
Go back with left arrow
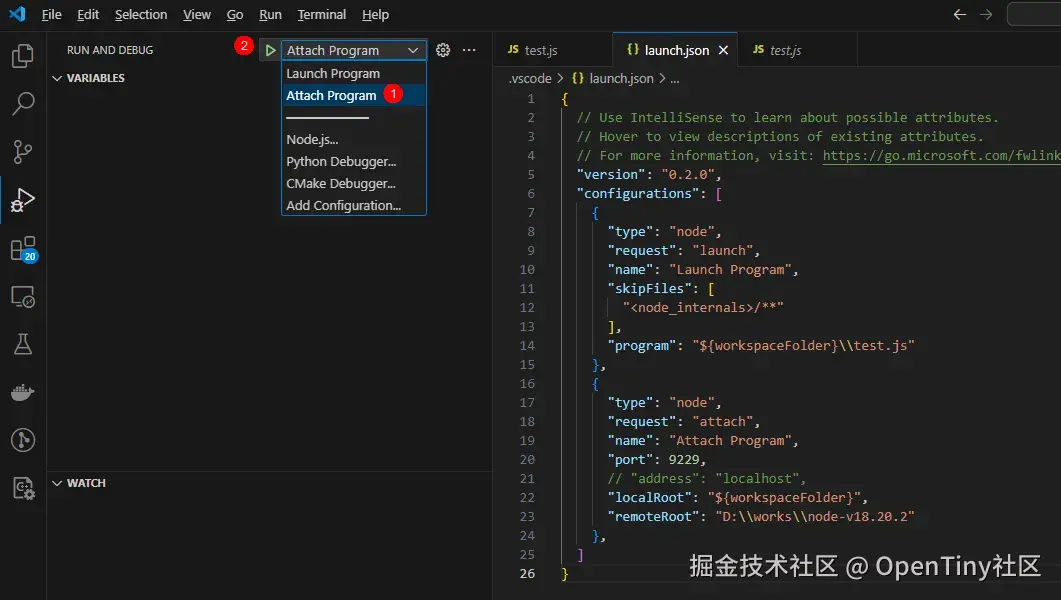coord(960,14)
